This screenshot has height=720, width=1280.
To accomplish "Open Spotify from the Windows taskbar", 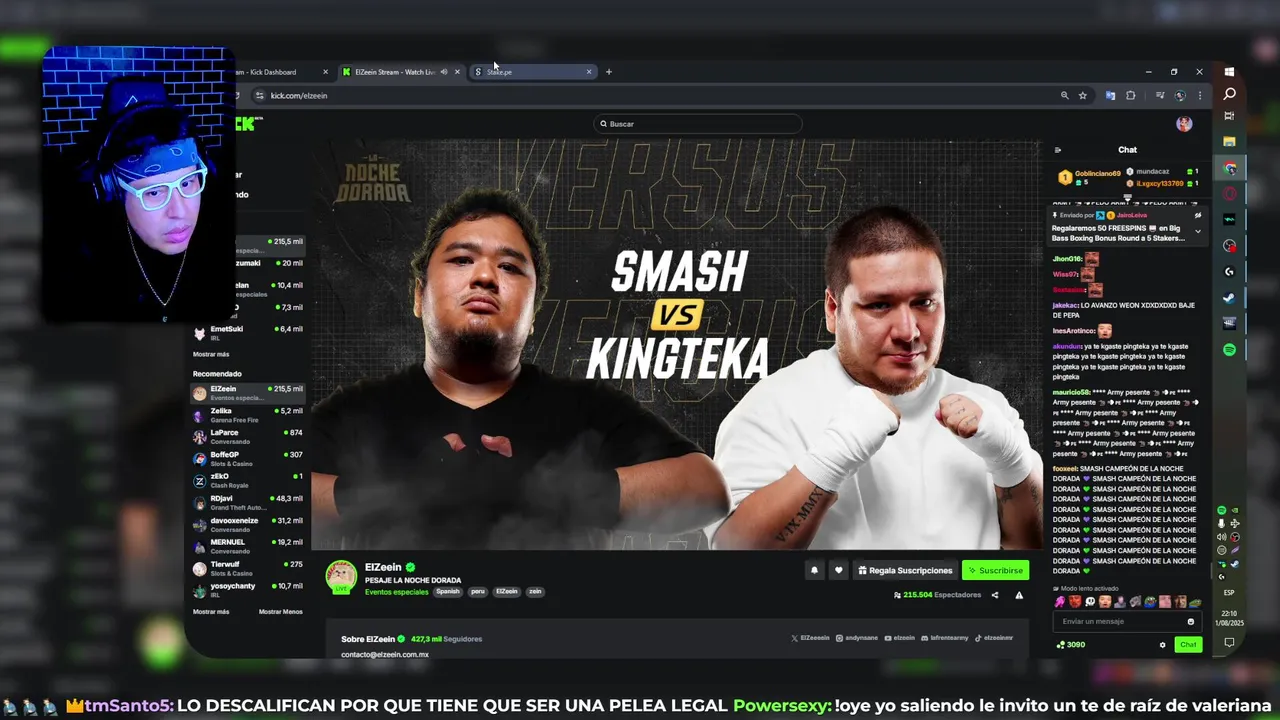I will pos(1229,349).
